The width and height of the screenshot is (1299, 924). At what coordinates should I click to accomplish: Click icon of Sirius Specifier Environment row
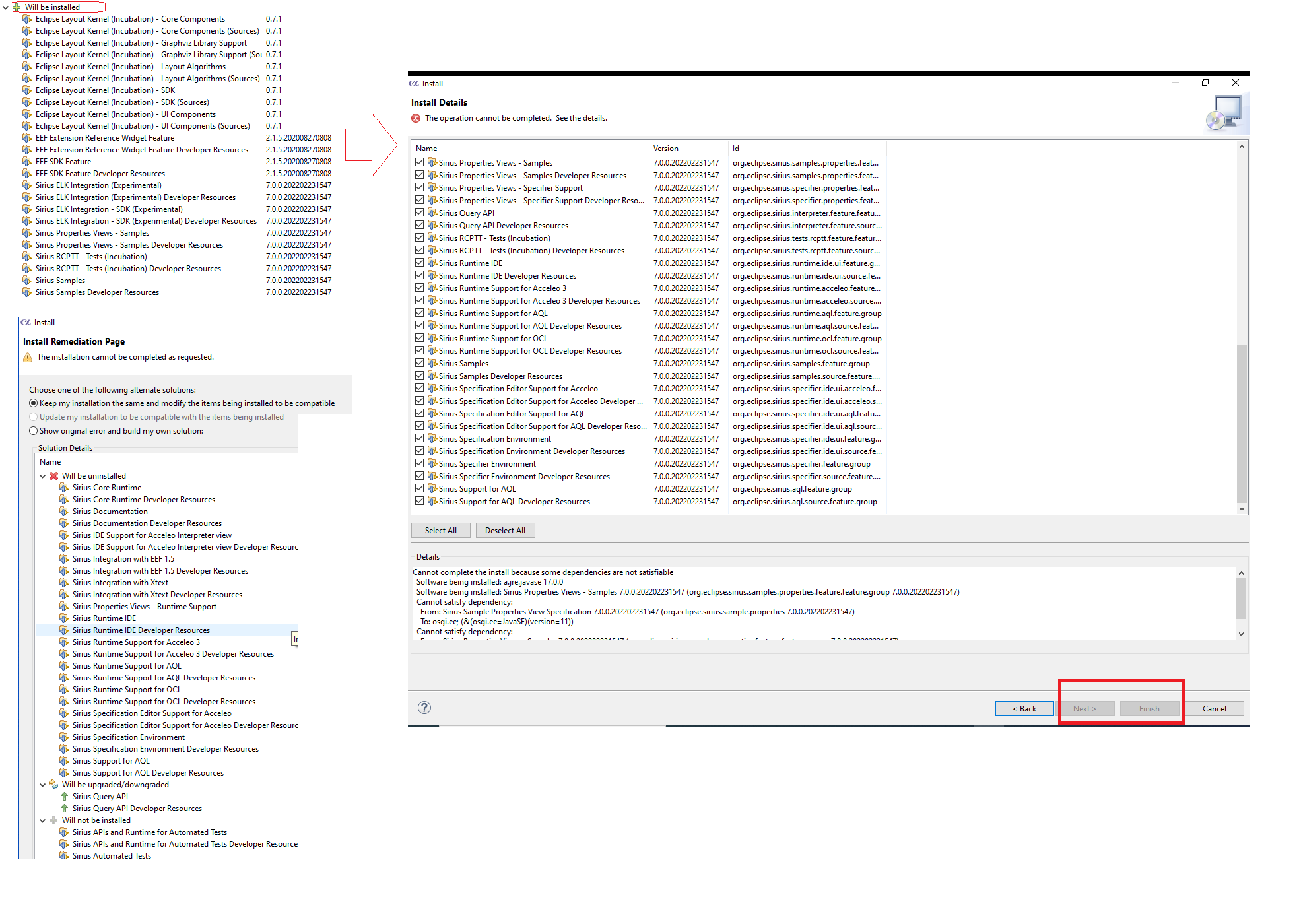tap(432, 463)
